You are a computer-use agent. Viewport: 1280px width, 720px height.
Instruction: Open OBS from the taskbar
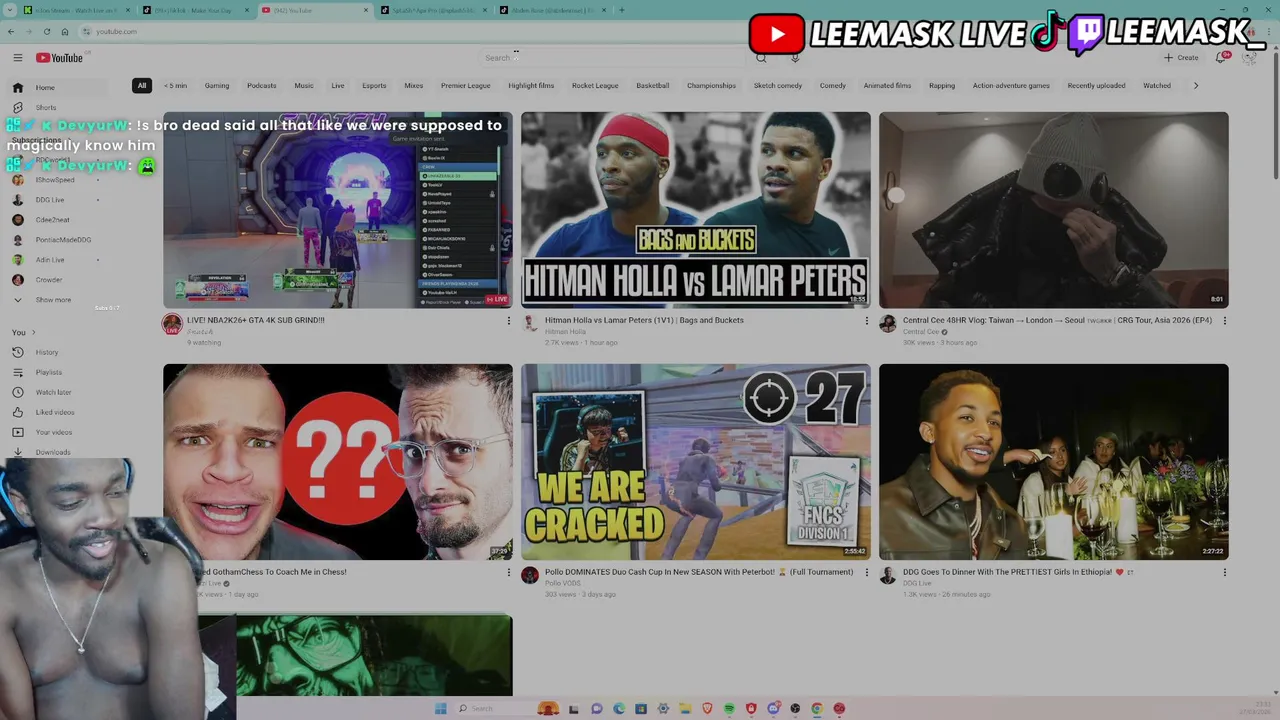[x=795, y=708]
